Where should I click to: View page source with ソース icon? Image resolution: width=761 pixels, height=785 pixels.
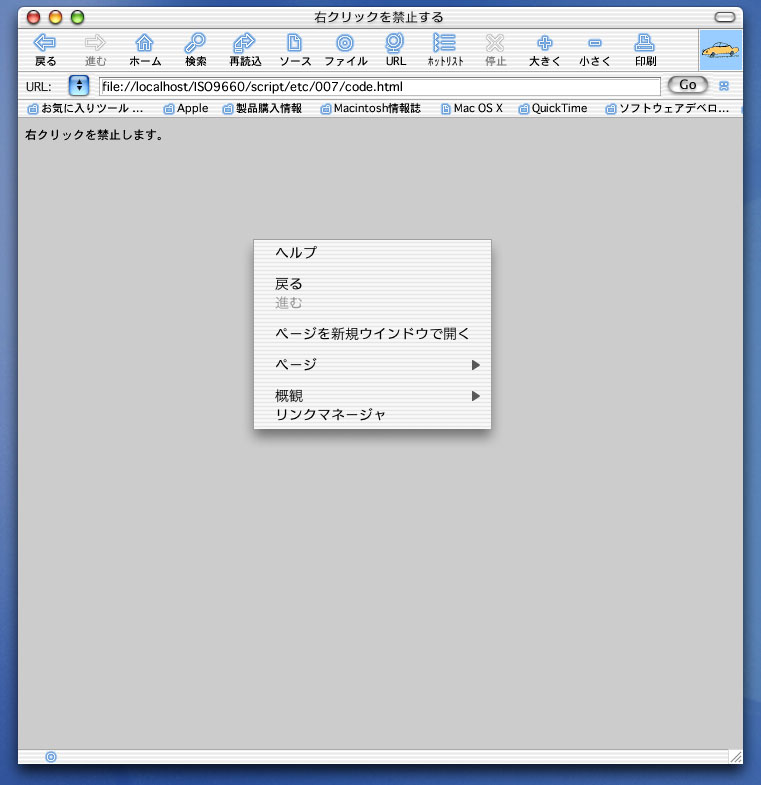pos(294,44)
